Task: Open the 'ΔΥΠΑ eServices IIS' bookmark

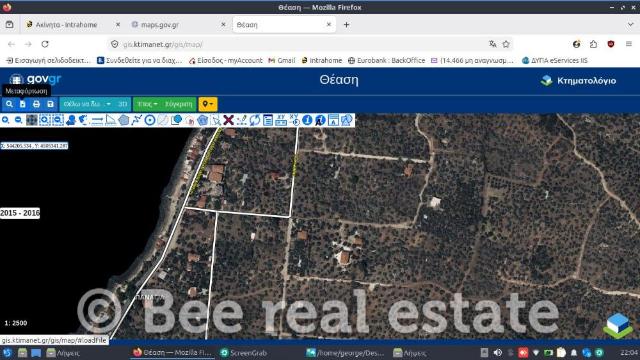Action: click(555, 60)
